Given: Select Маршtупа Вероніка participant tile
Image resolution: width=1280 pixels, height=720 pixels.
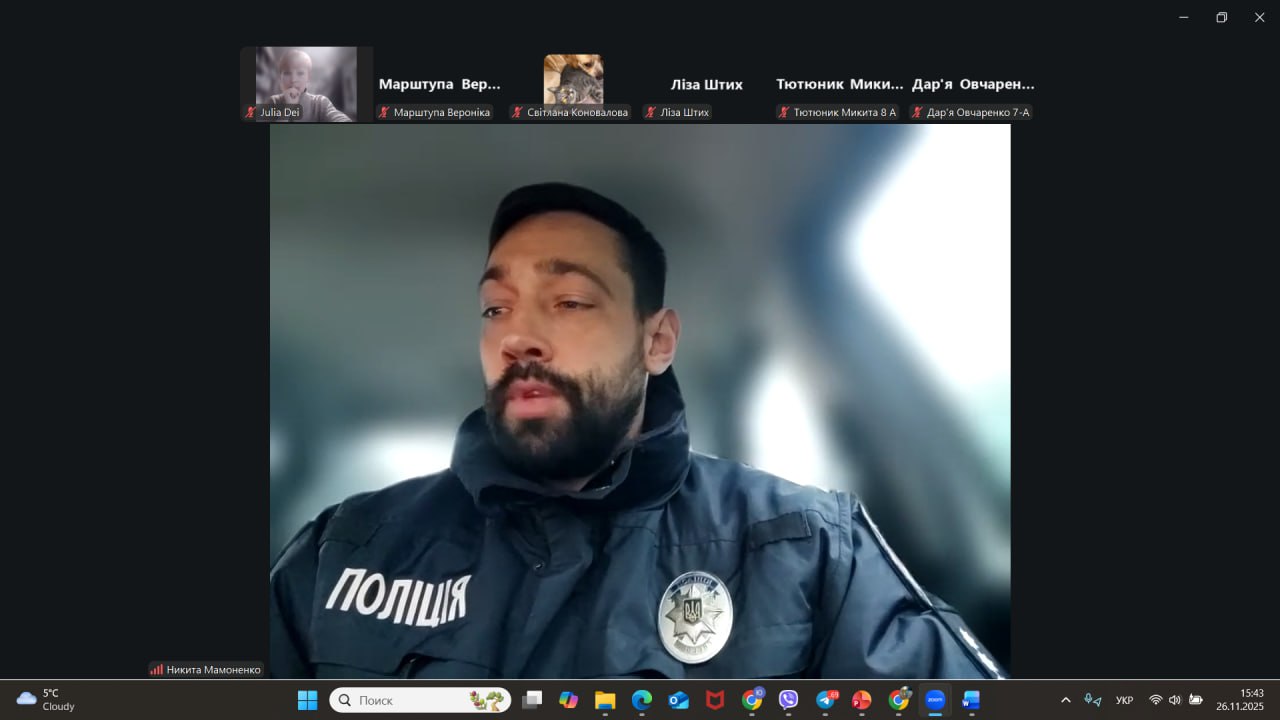Looking at the screenshot, I should 439,85.
